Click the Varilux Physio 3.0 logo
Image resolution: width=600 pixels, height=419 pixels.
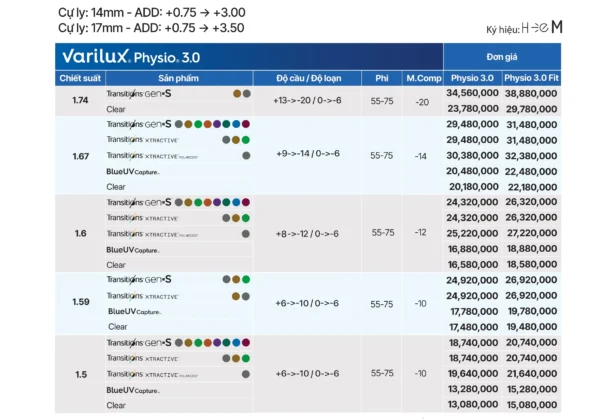point(131,57)
